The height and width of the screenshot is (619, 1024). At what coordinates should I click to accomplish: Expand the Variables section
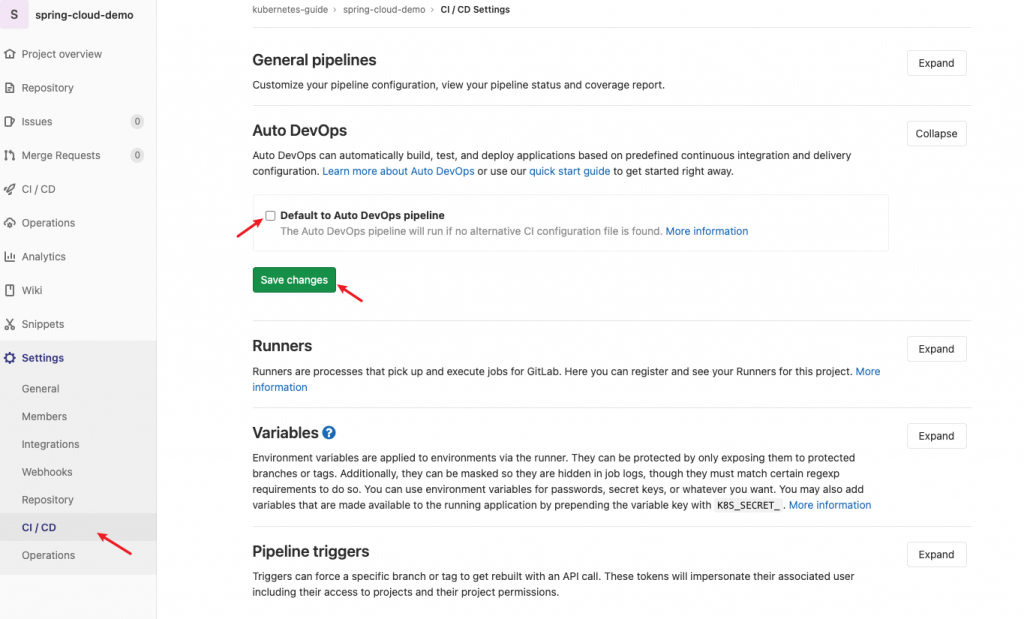936,436
